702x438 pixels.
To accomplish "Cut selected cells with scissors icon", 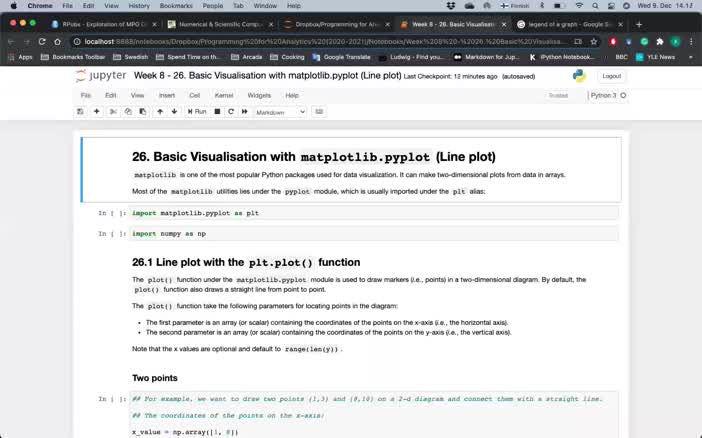I will tap(113, 112).
